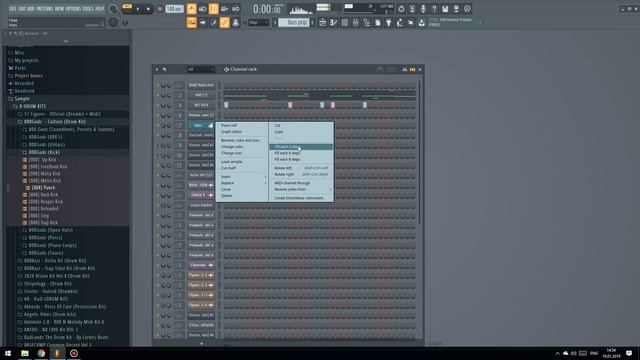The height and width of the screenshot is (360, 640).
Task: Collapse the 808Gods (Kick) folder
Action: (44, 152)
